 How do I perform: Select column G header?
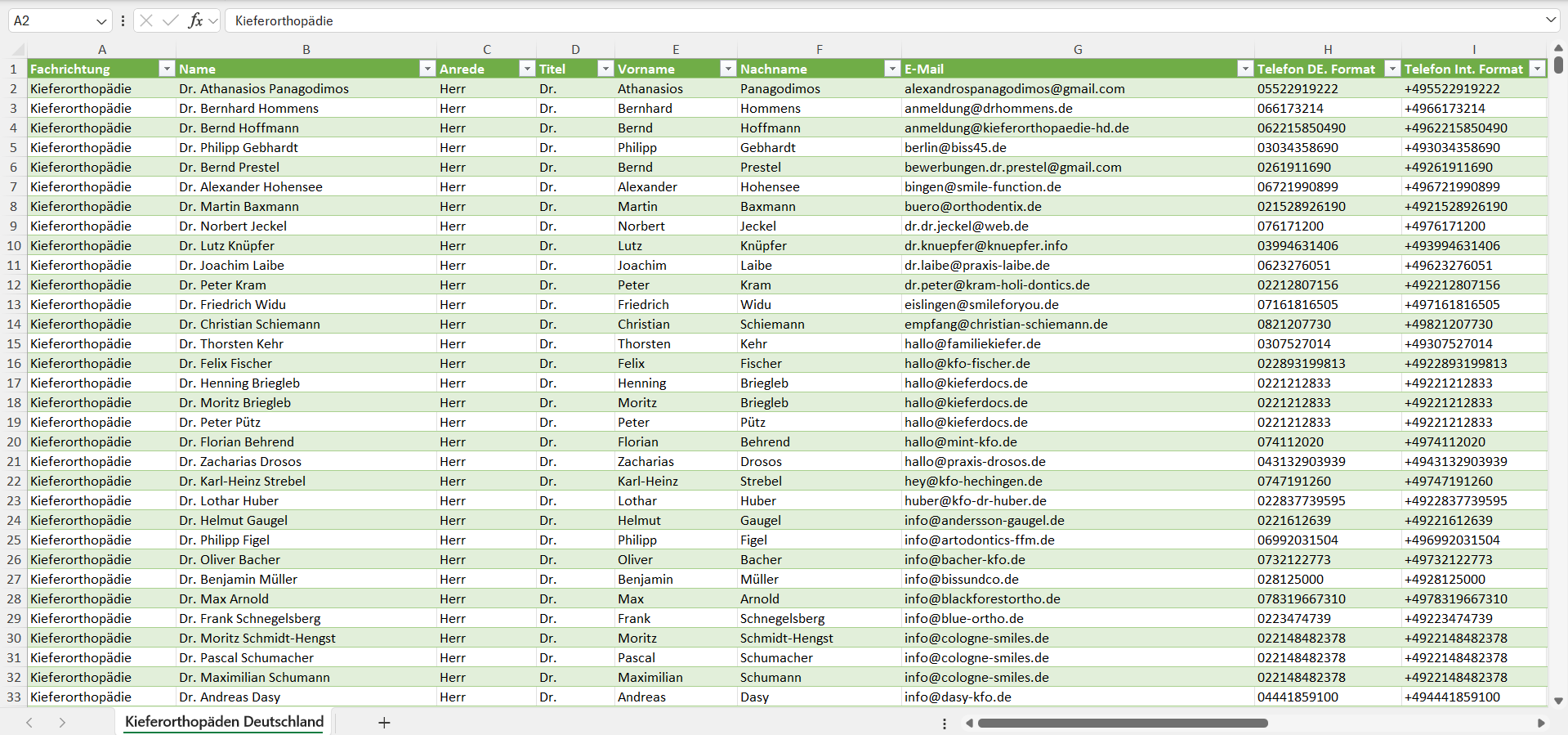click(x=1078, y=50)
